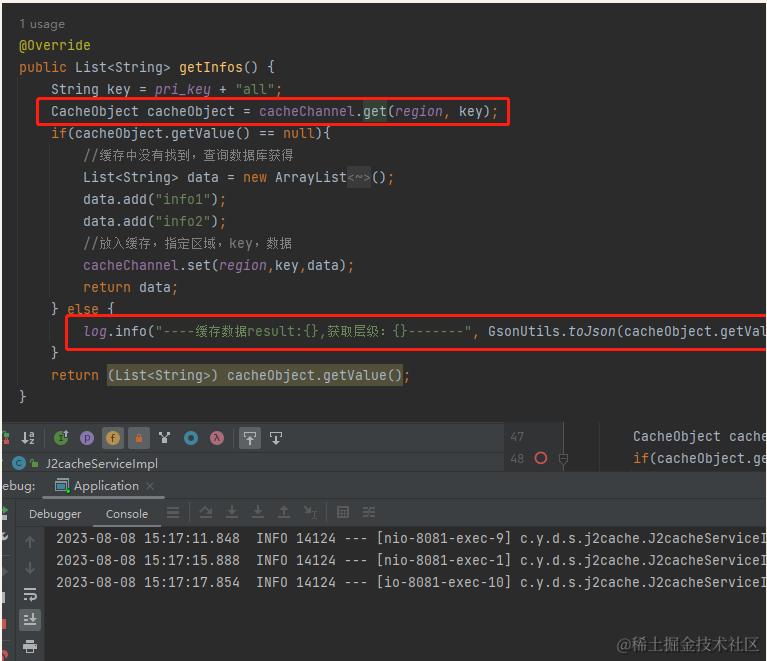Toggle the Scroll to End console icon
This screenshot has width=767, height=661.
click(30, 620)
